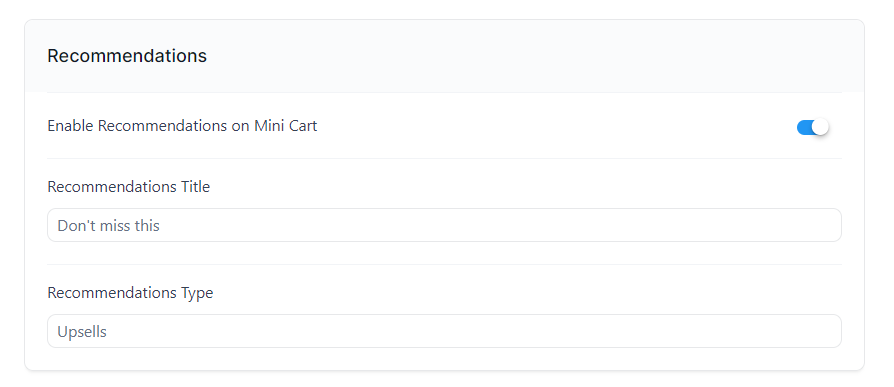Image resolution: width=894 pixels, height=387 pixels.
Task: Click inside the "Don't miss this" text box
Action: [x=444, y=225]
